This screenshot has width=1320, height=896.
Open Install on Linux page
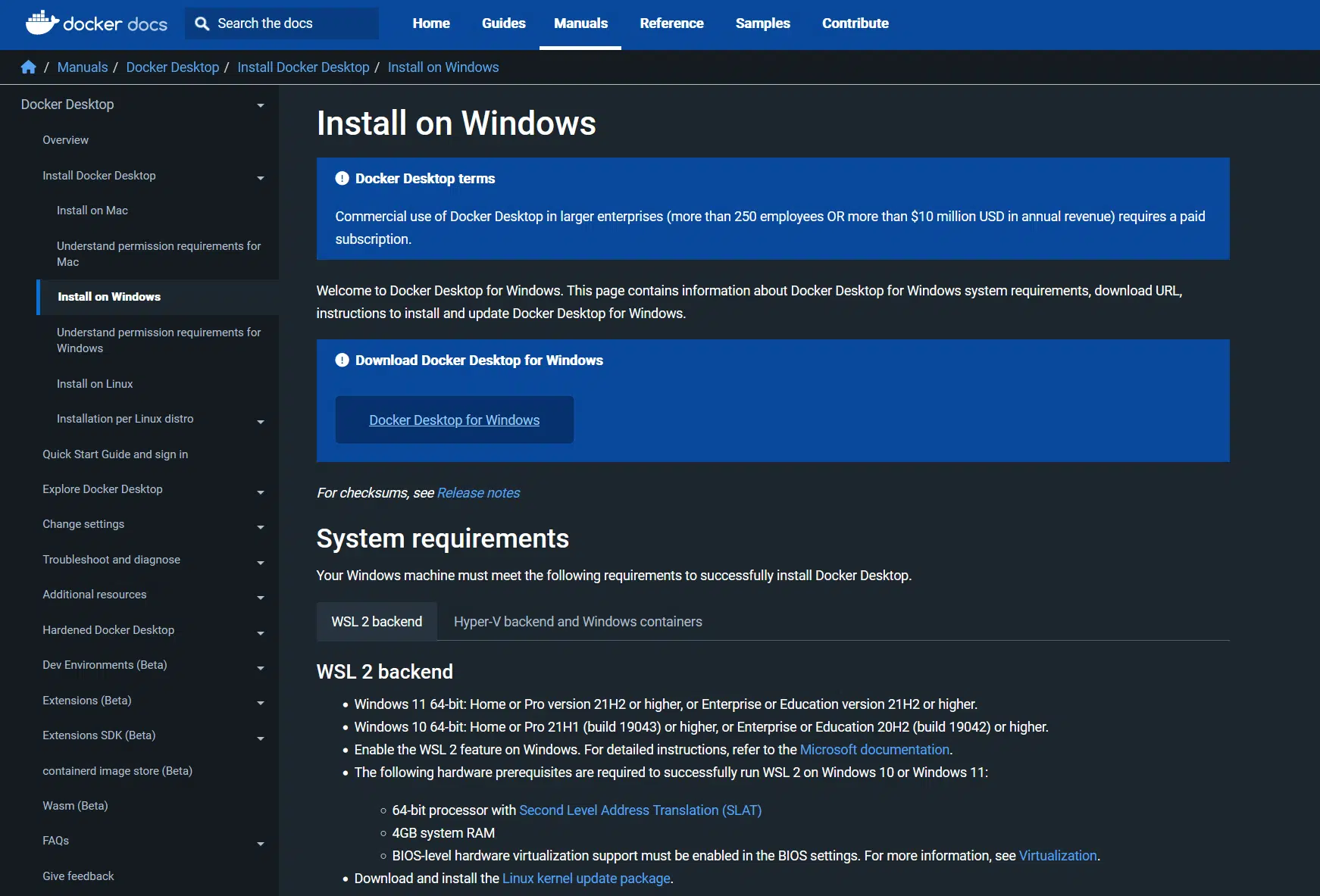tap(95, 384)
